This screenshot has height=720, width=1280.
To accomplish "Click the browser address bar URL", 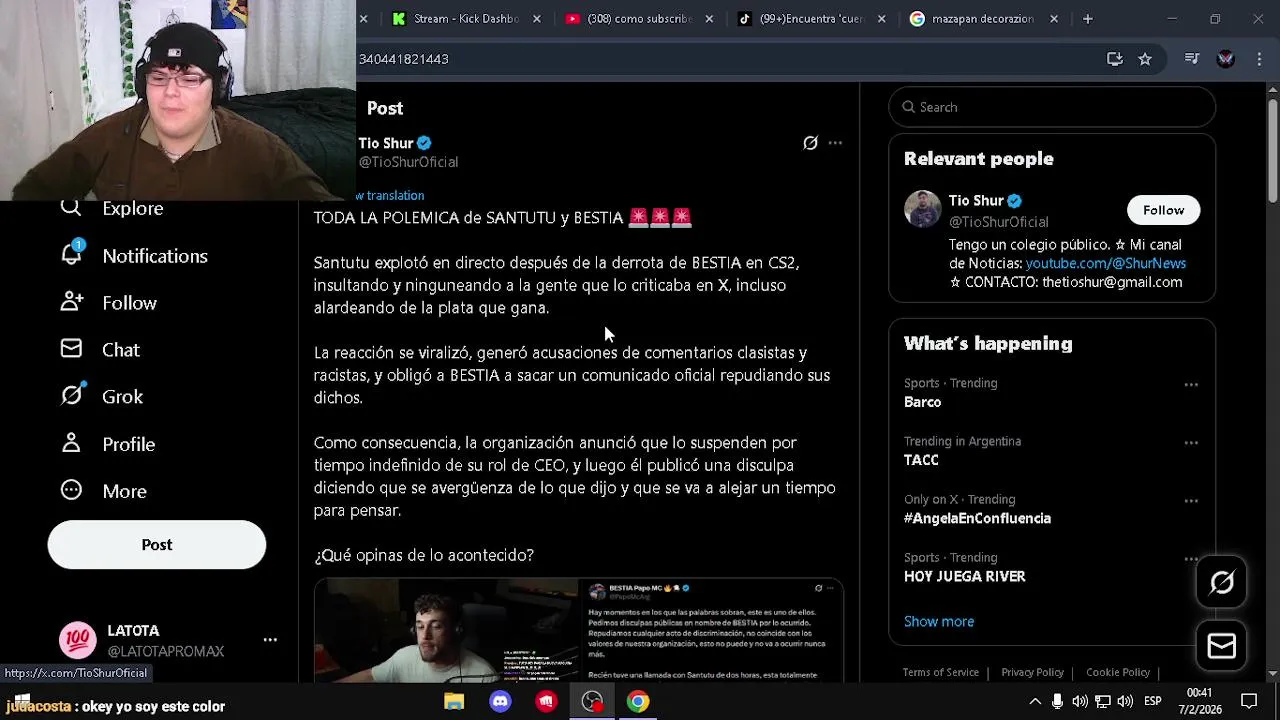I will pyautogui.click(x=404, y=59).
